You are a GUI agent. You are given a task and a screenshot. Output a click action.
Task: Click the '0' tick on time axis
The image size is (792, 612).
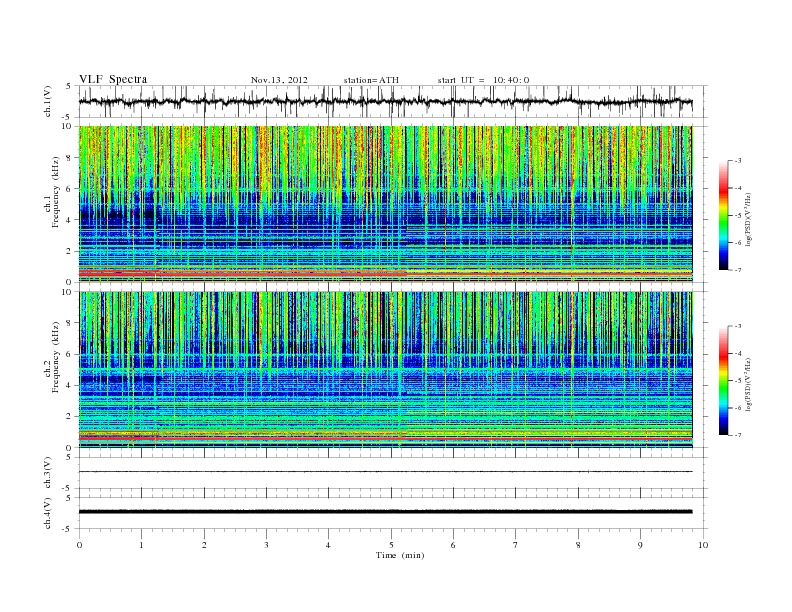(79, 545)
